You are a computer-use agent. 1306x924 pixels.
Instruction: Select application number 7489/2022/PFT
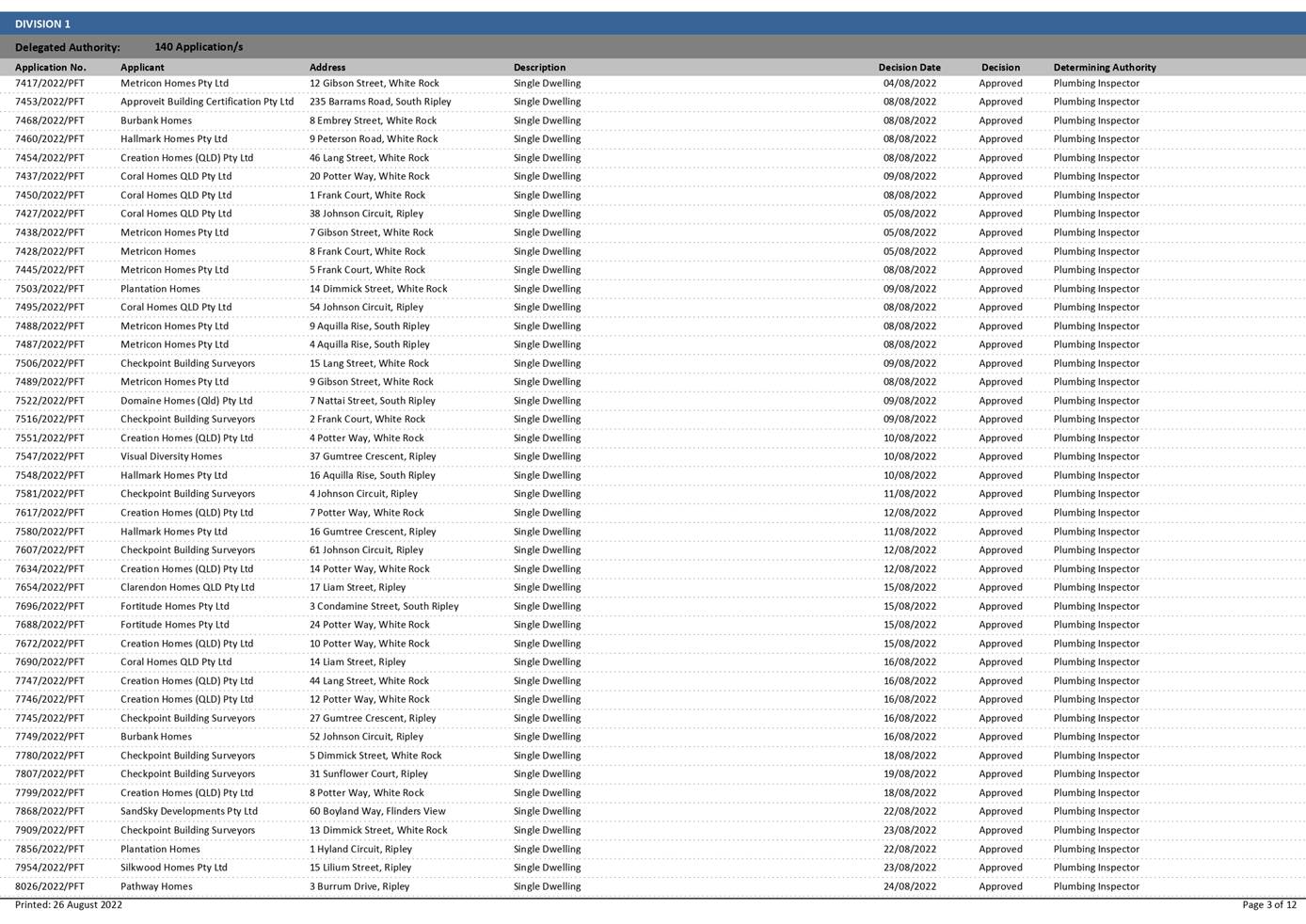point(50,382)
